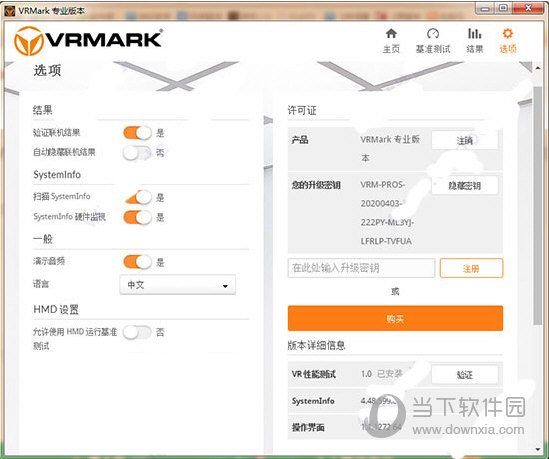
Task: Click 注销 button next to 产品
Action: (x=465, y=140)
